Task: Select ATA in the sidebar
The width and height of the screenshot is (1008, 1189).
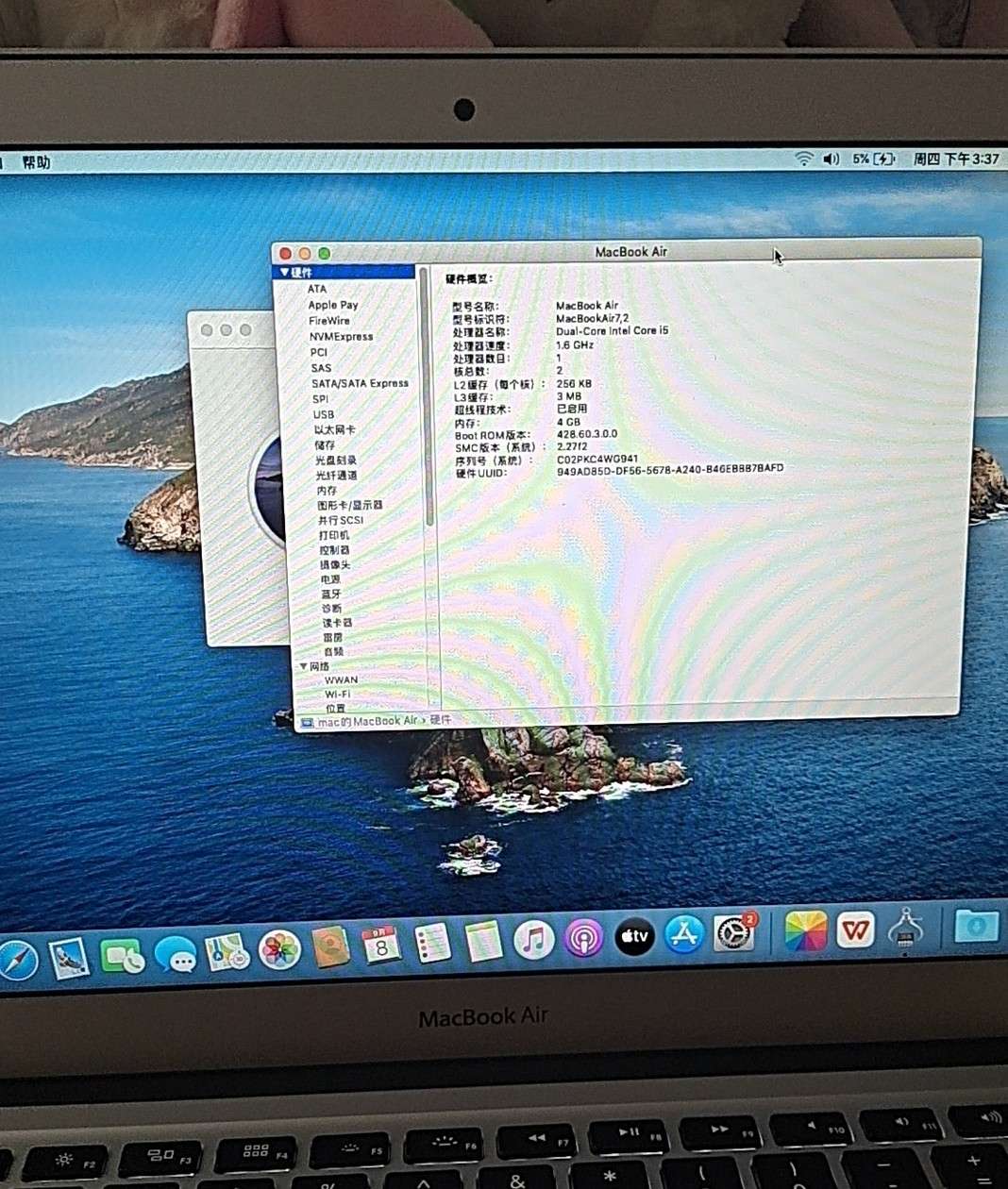Action: point(317,289)
